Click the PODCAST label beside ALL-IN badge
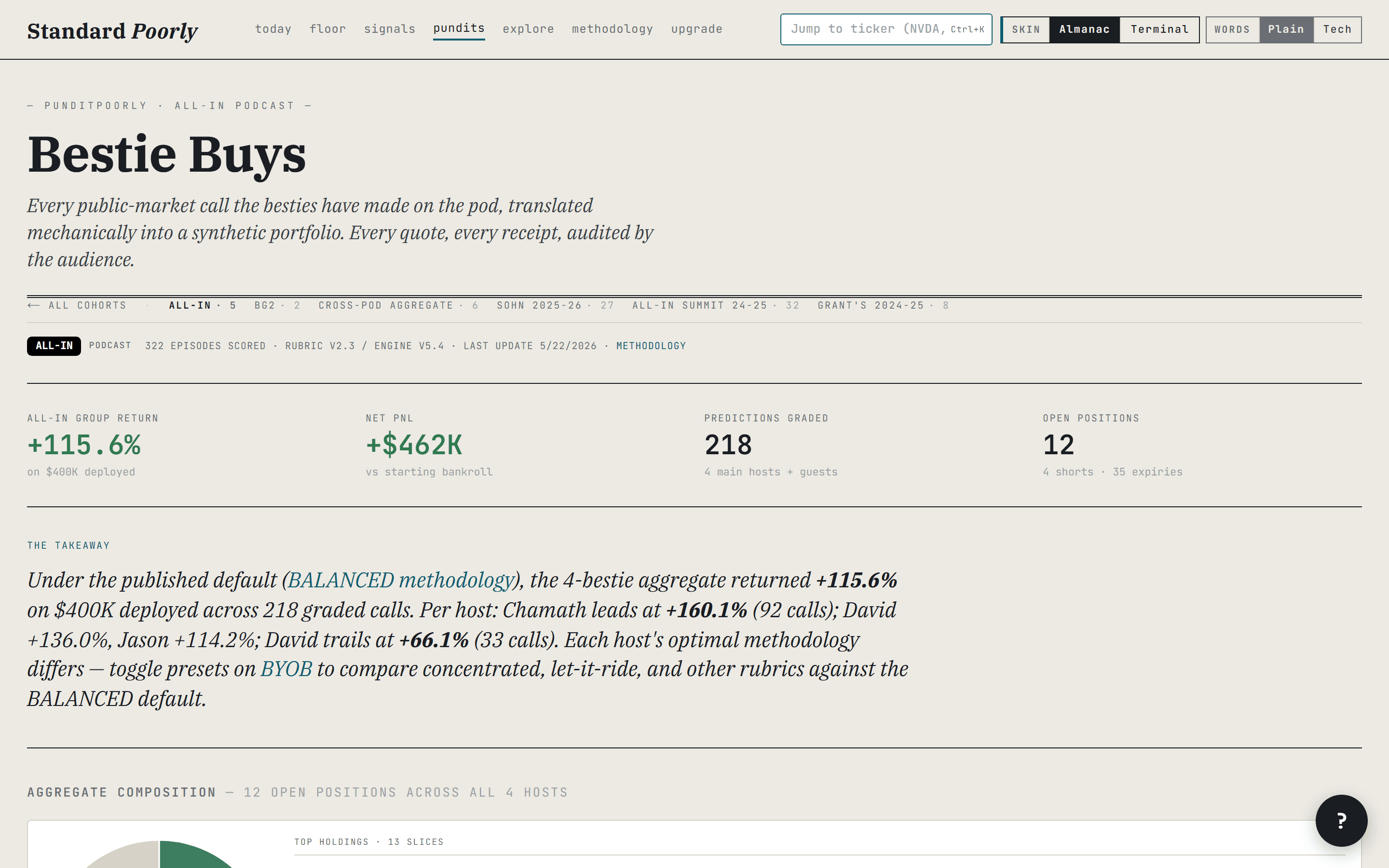 pyautogui.click(x=110, y=345)
